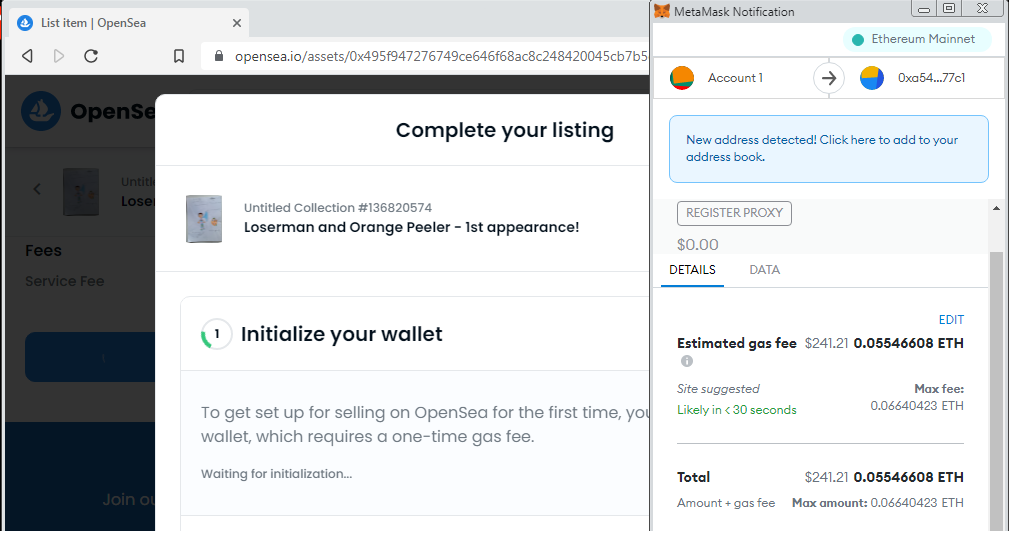Click the Loserman NFT thumbnail in listing
Viewport: 1009px width, 535px height.
click(x=204, y=219)
